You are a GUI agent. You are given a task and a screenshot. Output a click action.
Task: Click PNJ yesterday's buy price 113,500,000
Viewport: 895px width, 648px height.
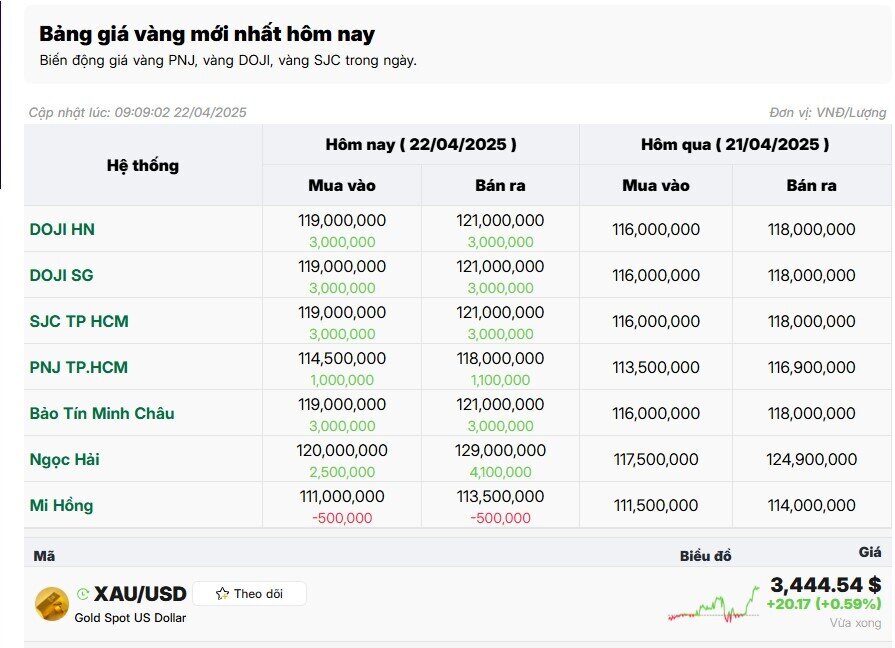tap(656, 368)
